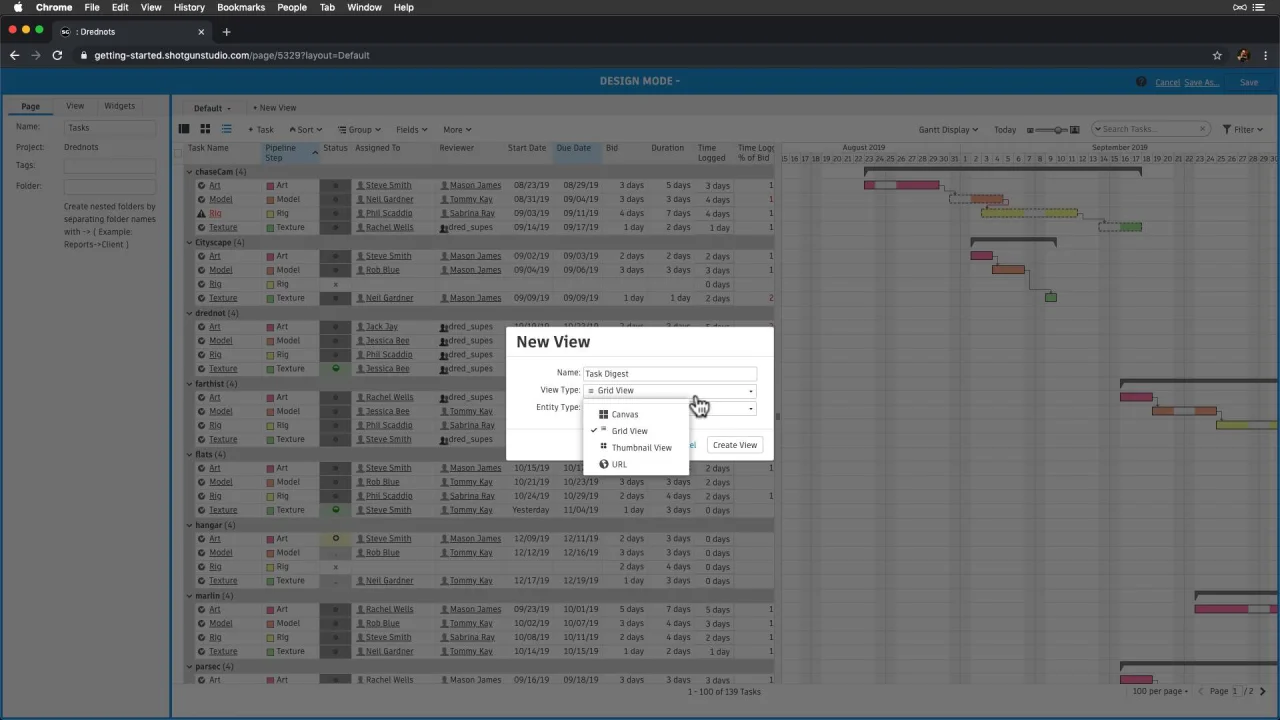
Task: Pick Thumbnail View from the dropdown list
Action: [x=636, y=448]
